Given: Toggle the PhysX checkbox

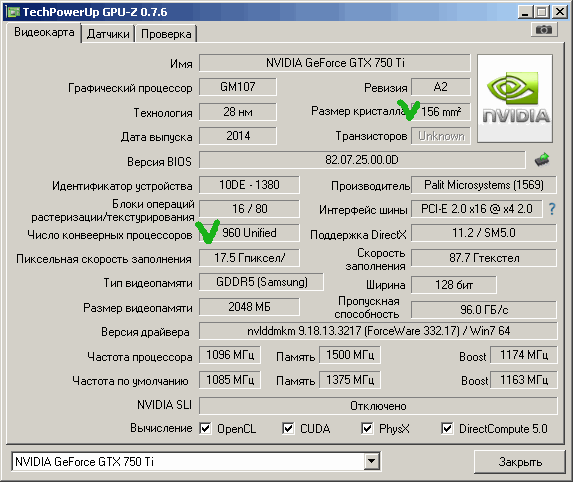Looking at the screenshot, I should [367, 428].
